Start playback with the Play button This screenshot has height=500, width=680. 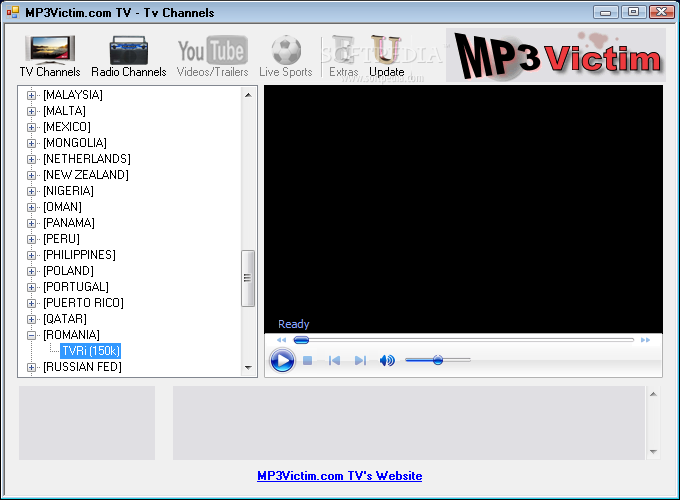282,360
